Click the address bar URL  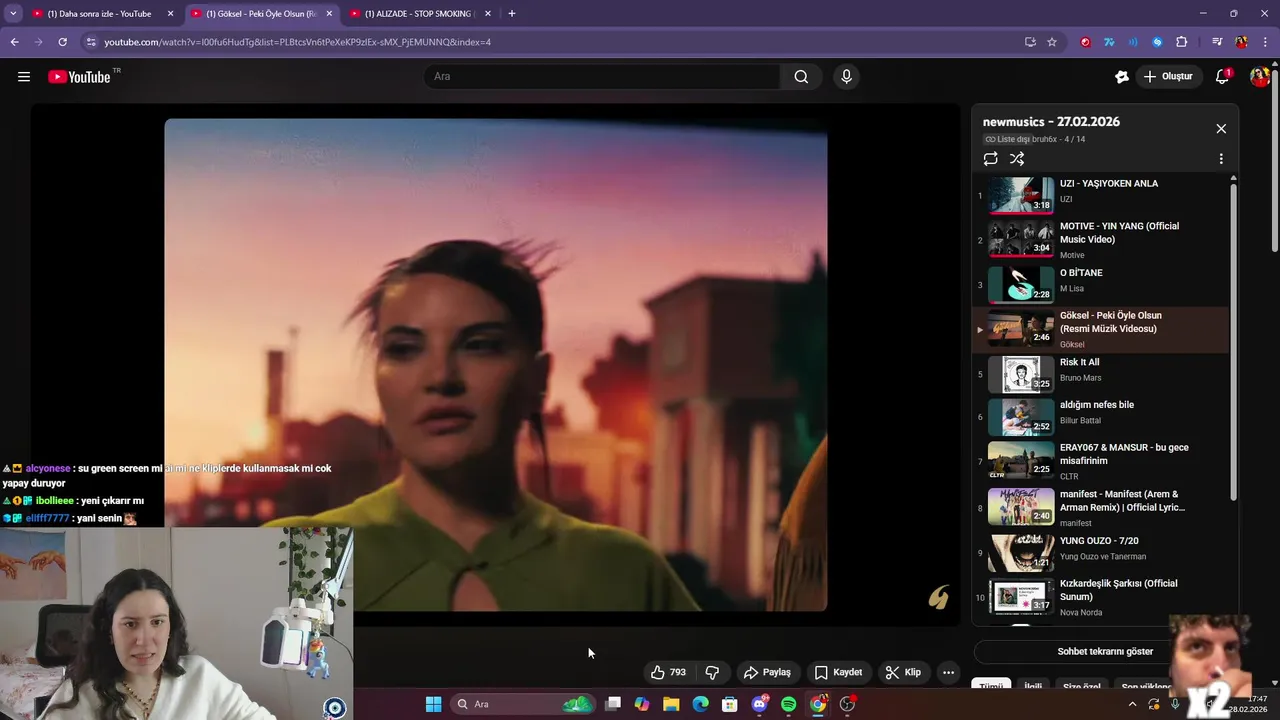pos(297,42)
